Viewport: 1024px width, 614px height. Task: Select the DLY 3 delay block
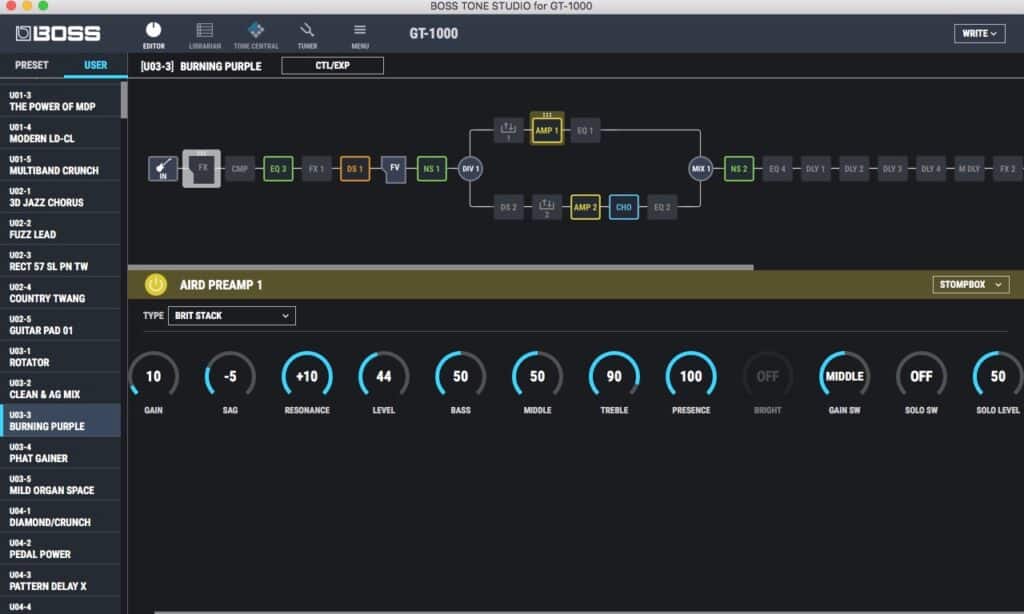(x=892, y=169)
